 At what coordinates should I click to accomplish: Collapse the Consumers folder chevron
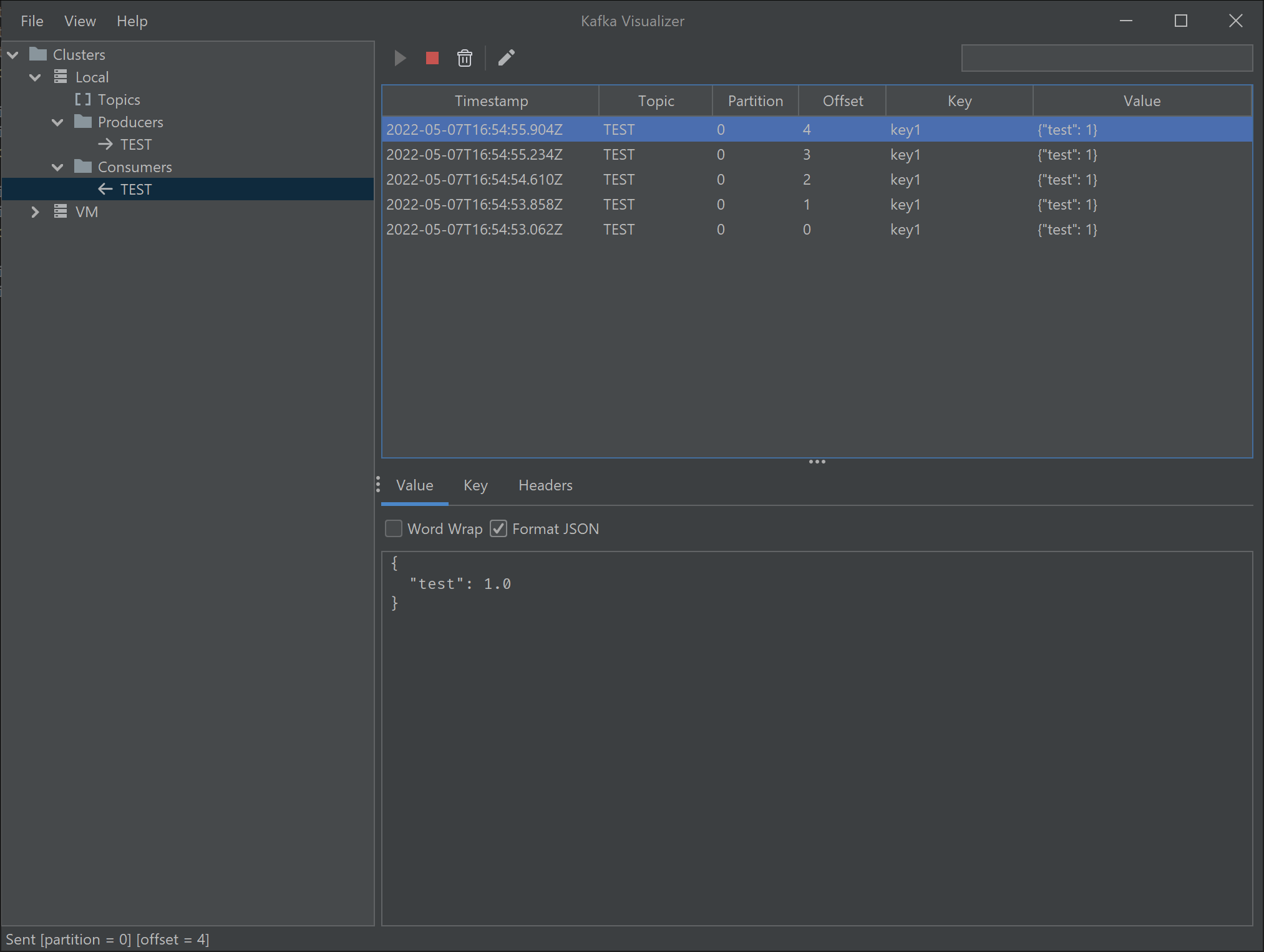tap(57, 167)
